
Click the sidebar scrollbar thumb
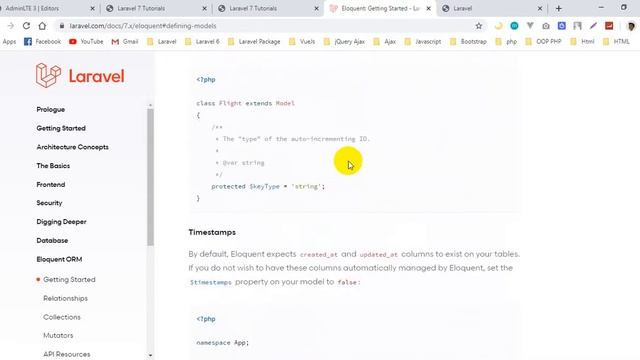[151, 177]
